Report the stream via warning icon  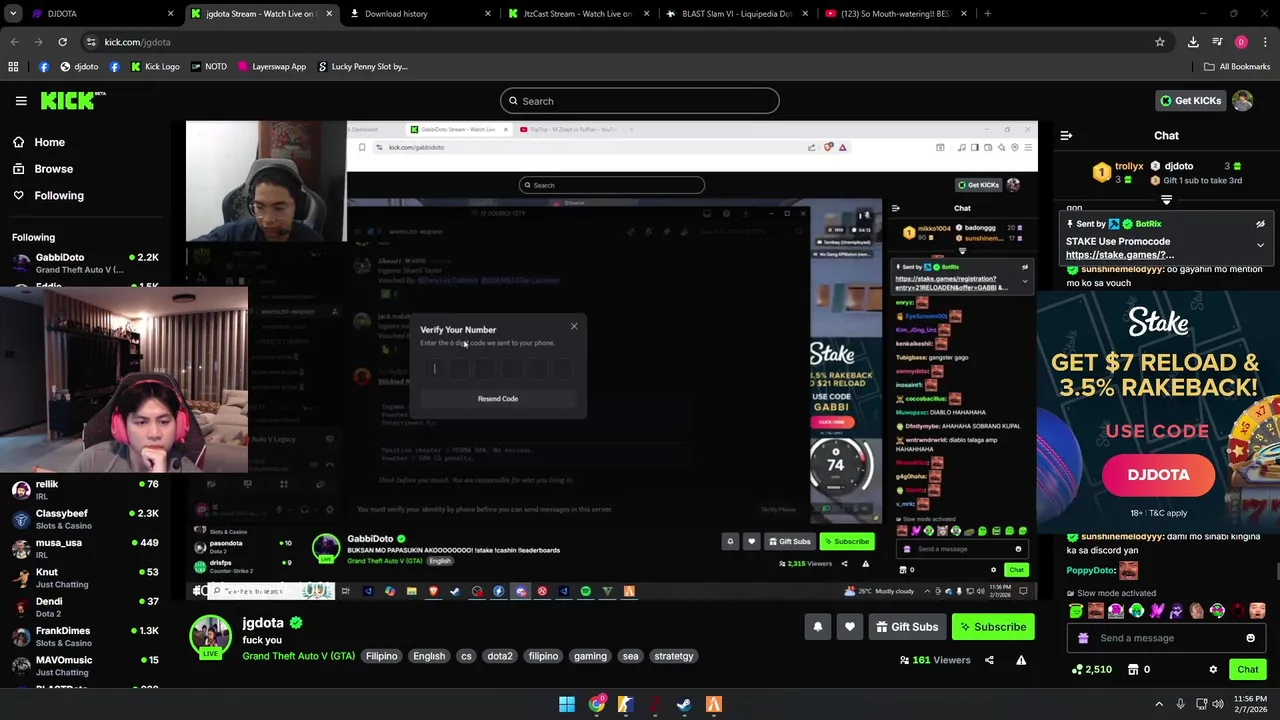coord(1021,660)
